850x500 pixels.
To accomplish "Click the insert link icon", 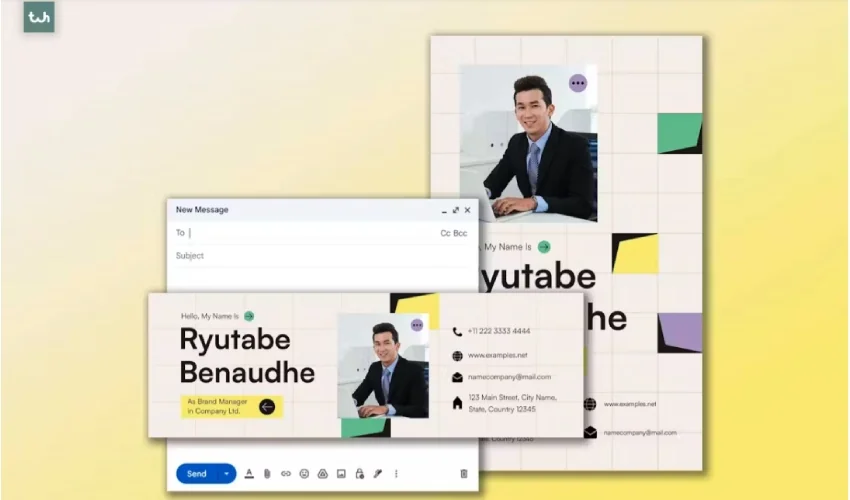I will [285, 474].
